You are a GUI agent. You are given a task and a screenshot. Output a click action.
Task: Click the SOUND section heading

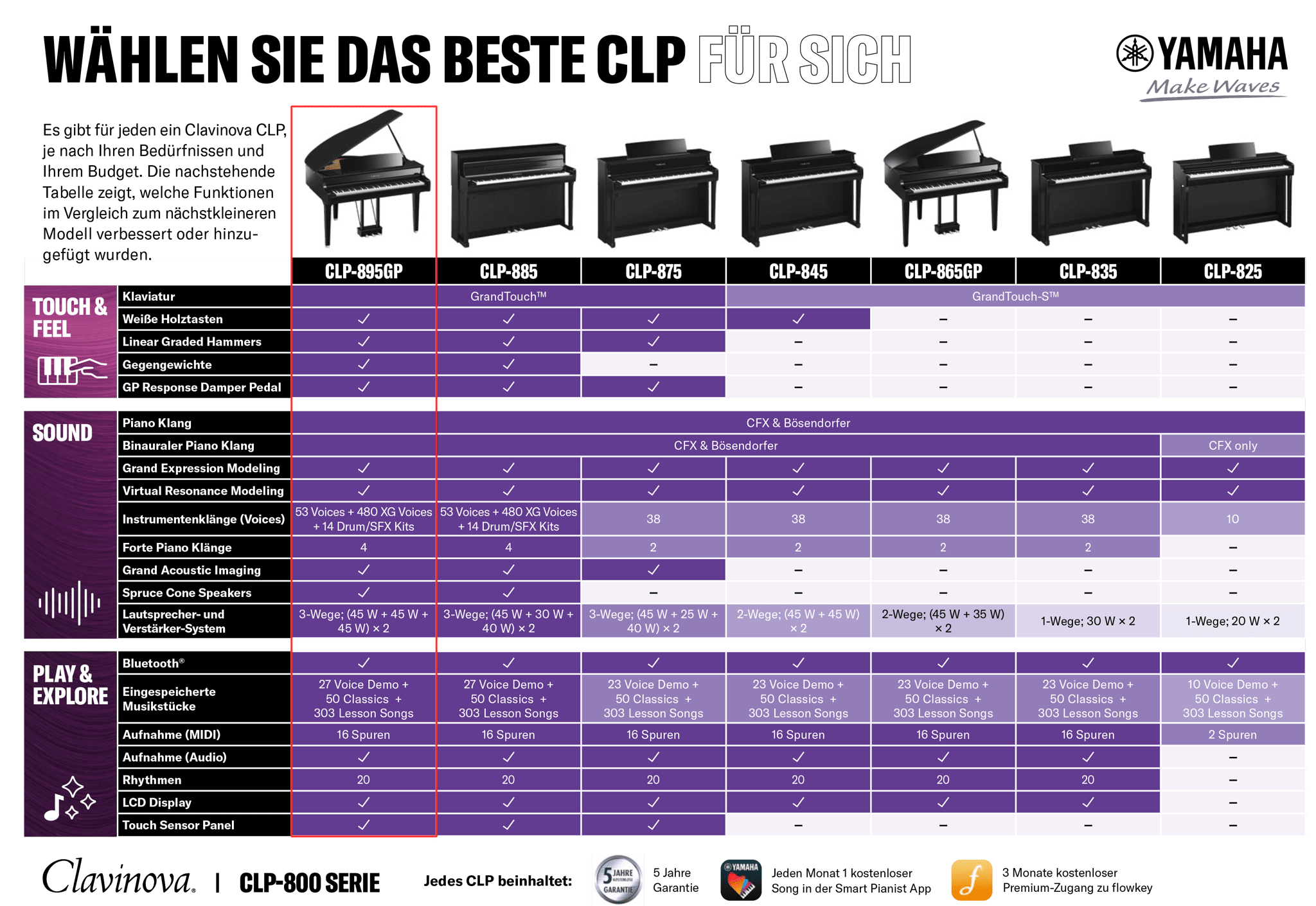click(x=62, y=433)
